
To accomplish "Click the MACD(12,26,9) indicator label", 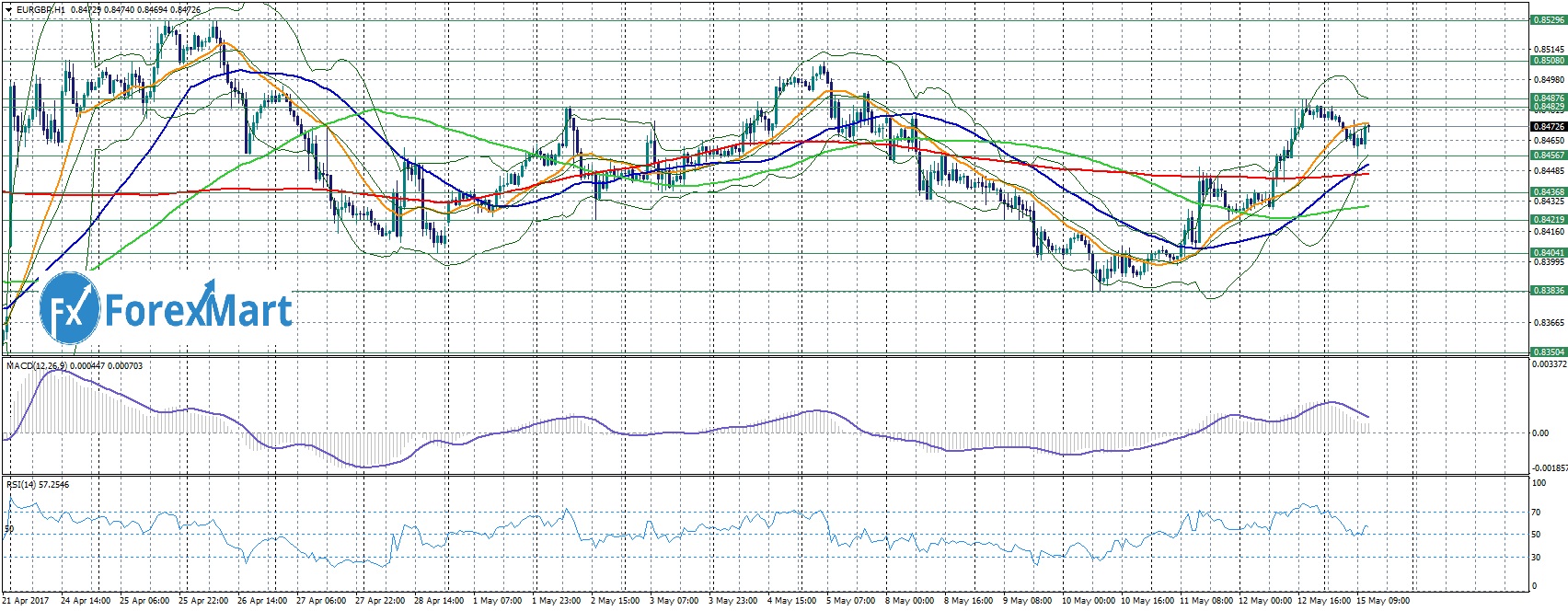I will point(36,366).
